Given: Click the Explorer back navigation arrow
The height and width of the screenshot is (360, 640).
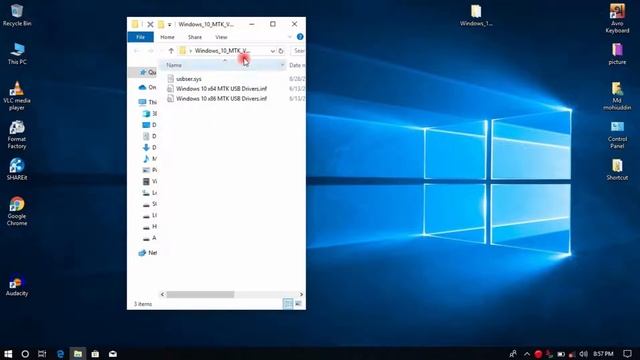Looking at the screenshot, I should (x=137, y=51).
